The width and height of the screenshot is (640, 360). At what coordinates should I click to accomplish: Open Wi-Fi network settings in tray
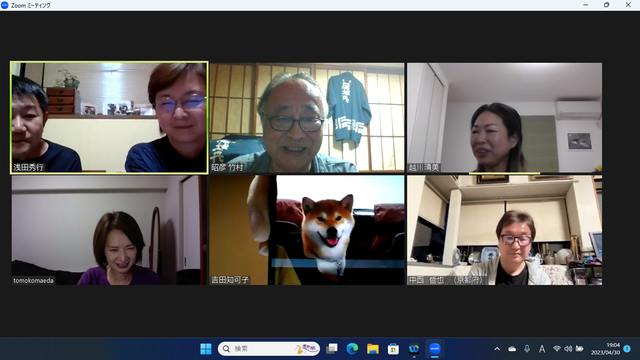tap(557, 349)
